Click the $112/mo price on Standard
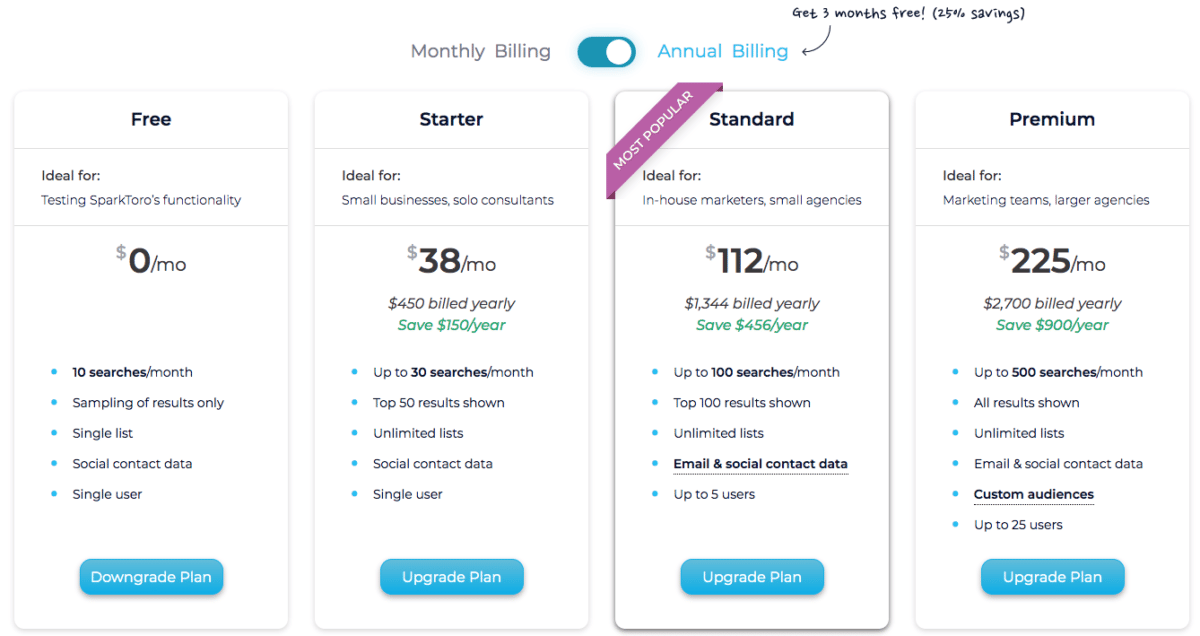Screen dimensions: 1200x636 [x=752, y=260]
